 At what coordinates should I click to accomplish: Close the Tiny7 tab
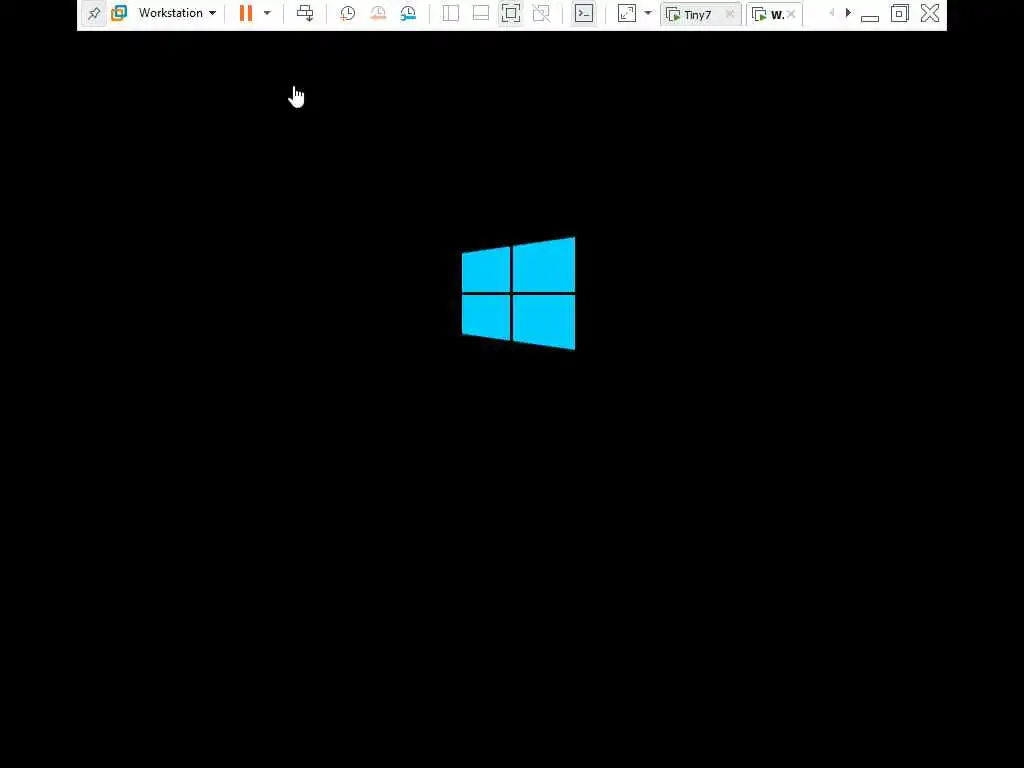tap(730, 14)
